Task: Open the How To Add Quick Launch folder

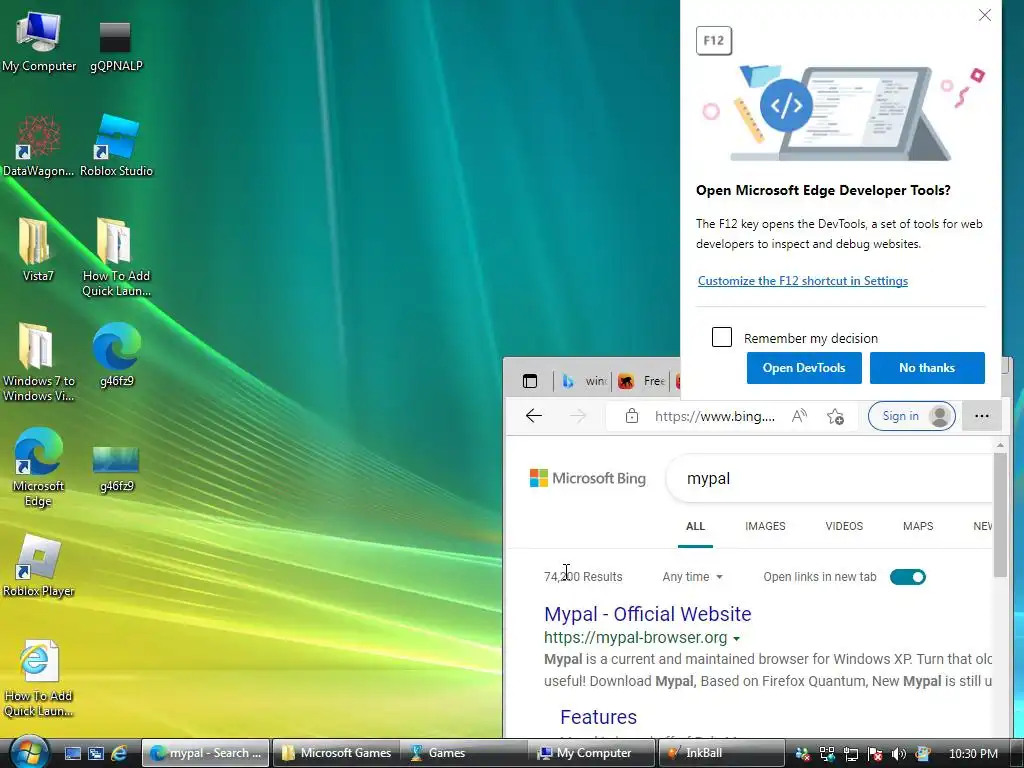Action: click(x=116, y=257)
